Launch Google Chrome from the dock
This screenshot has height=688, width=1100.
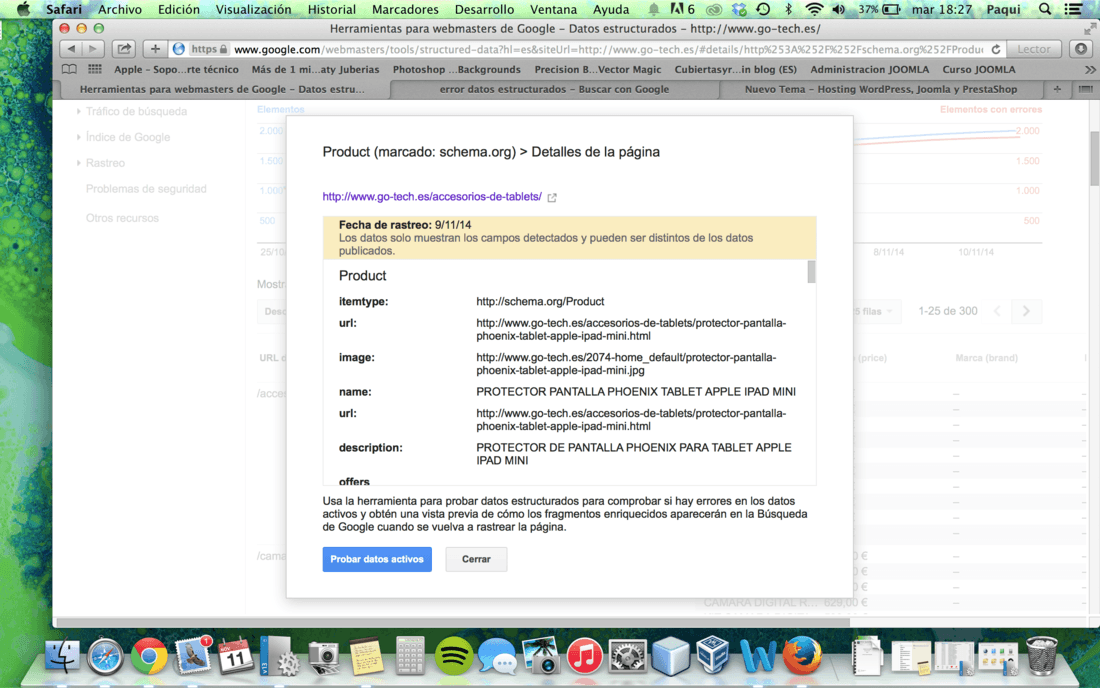[x=149, y=656]
